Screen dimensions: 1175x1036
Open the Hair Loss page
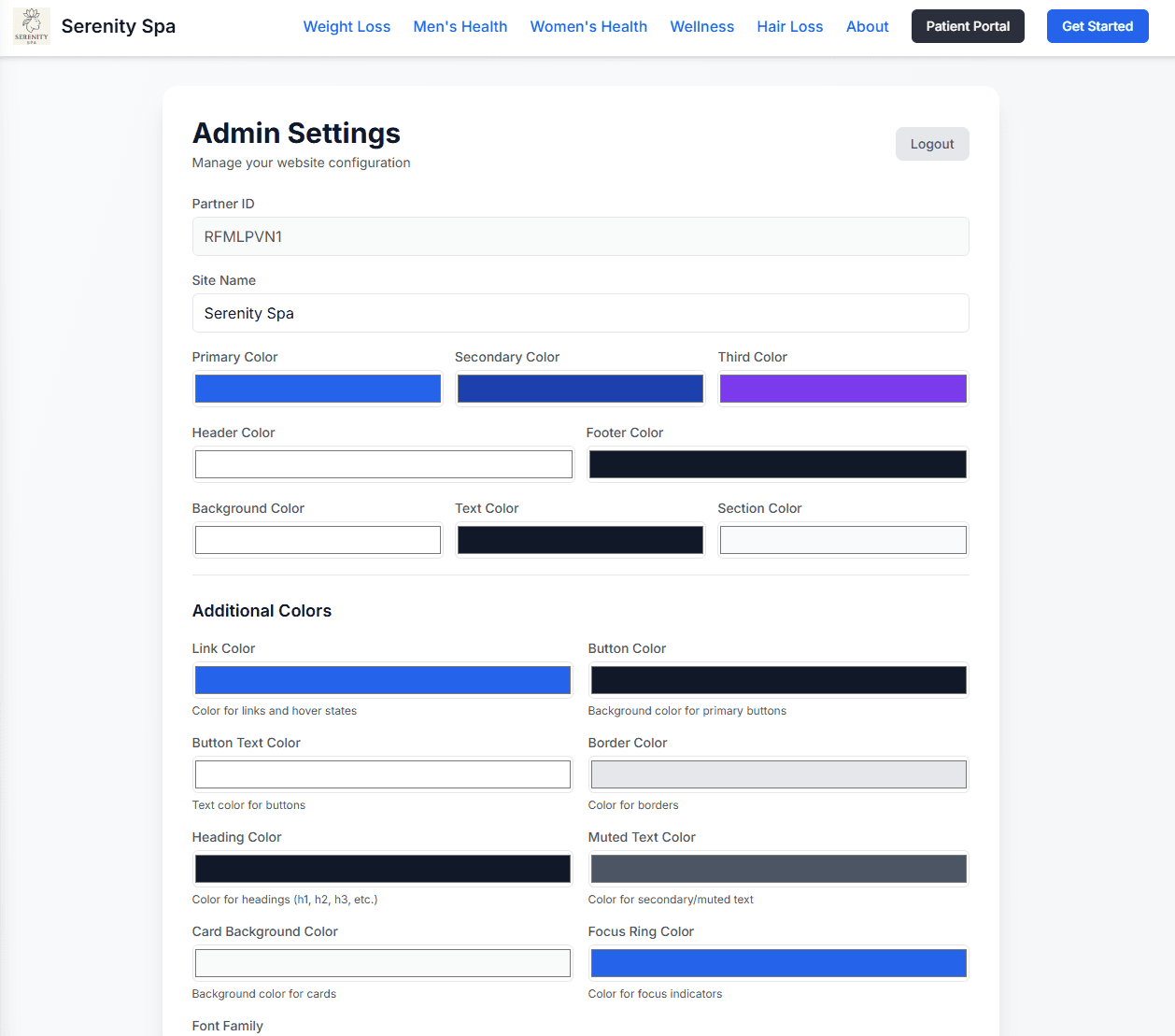(x=789, y=26)
